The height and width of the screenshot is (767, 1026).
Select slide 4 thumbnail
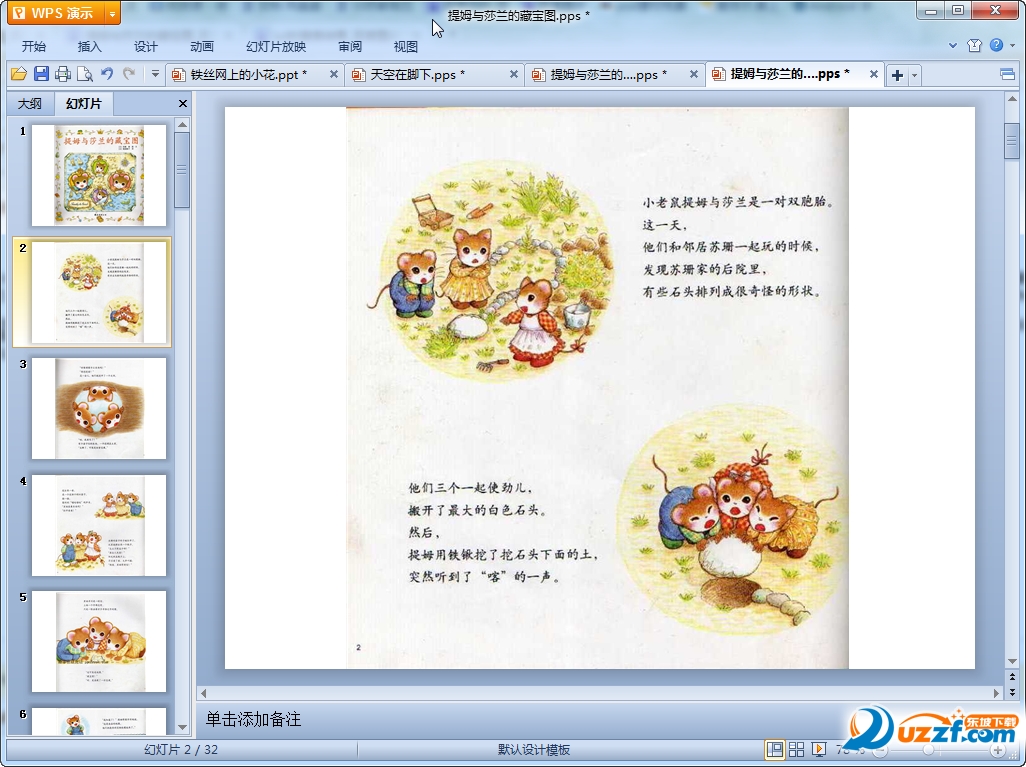[99, 526]
